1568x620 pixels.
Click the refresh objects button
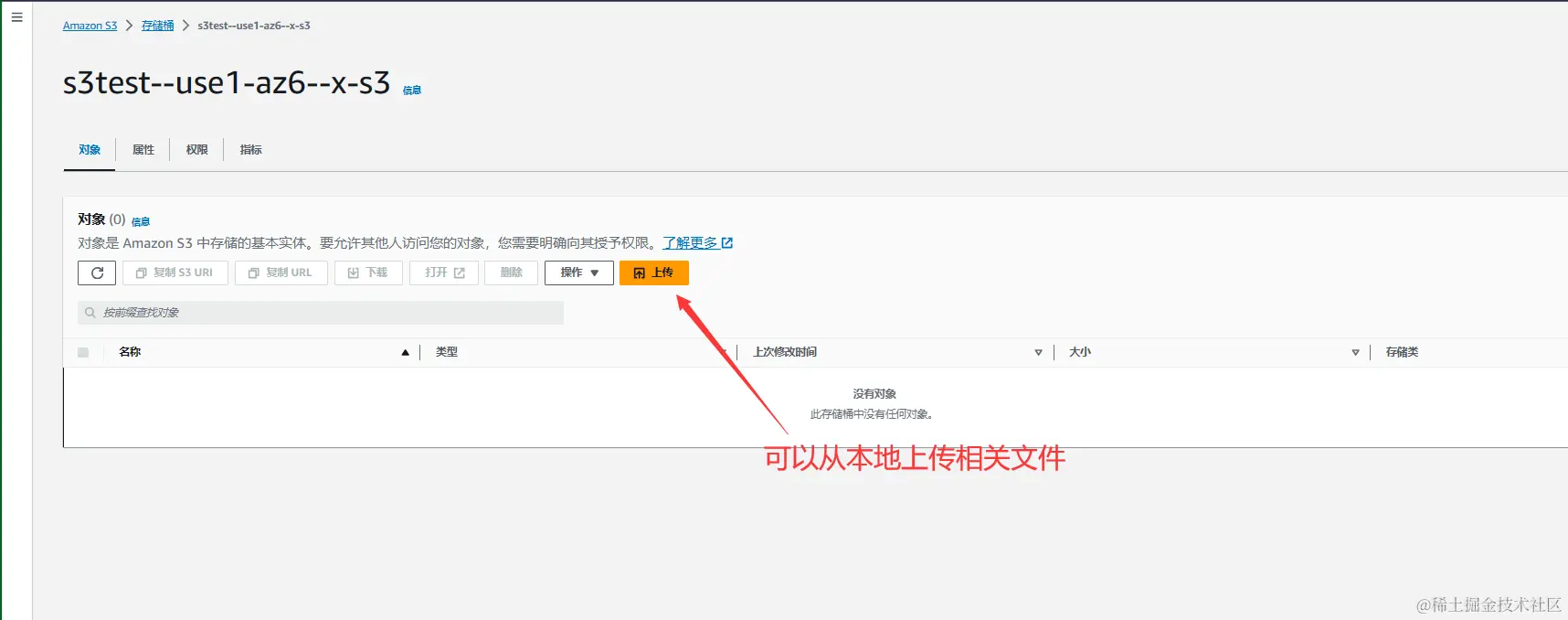click(x=97, y=273)
